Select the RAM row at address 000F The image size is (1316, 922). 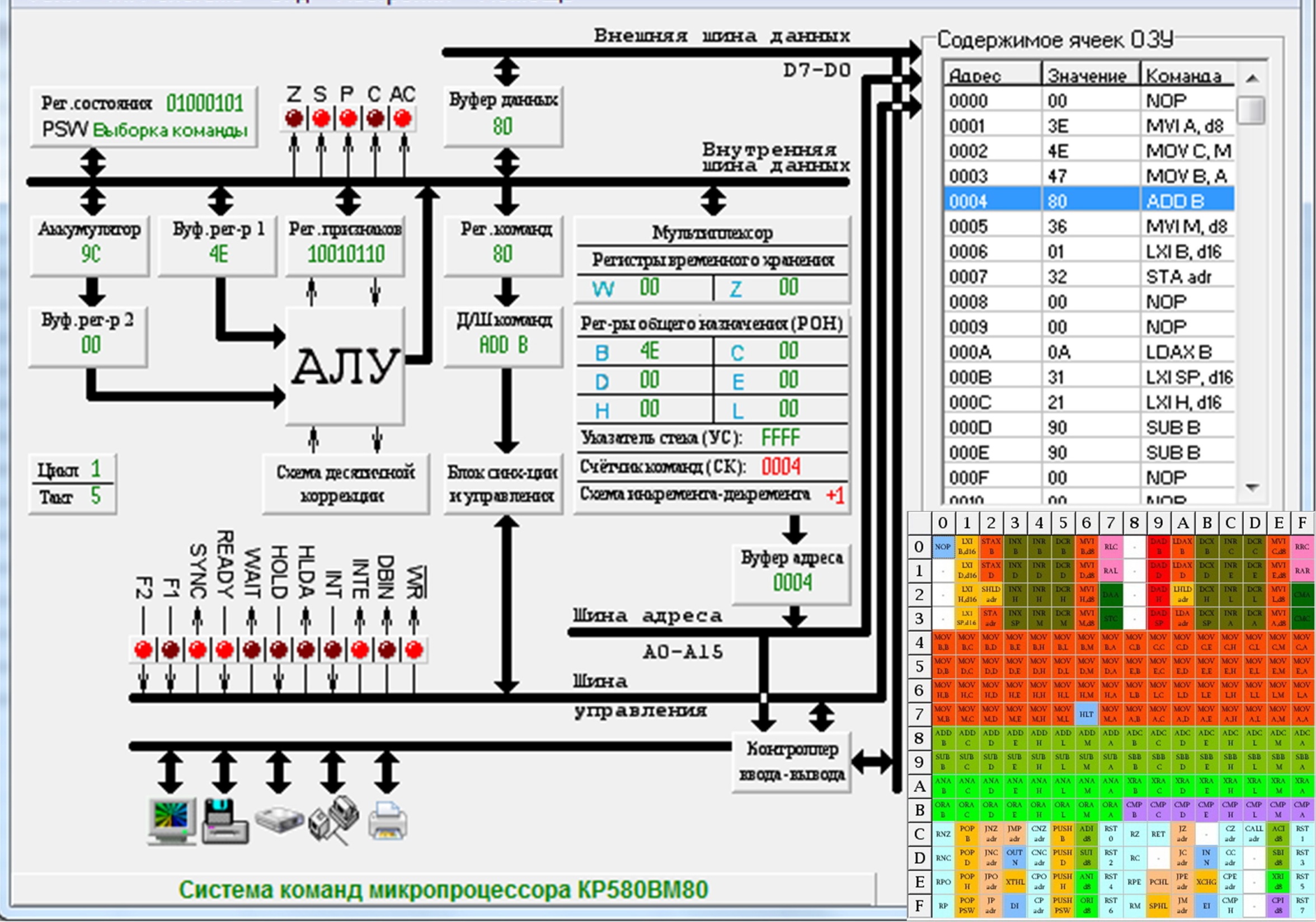(1089, 477)
